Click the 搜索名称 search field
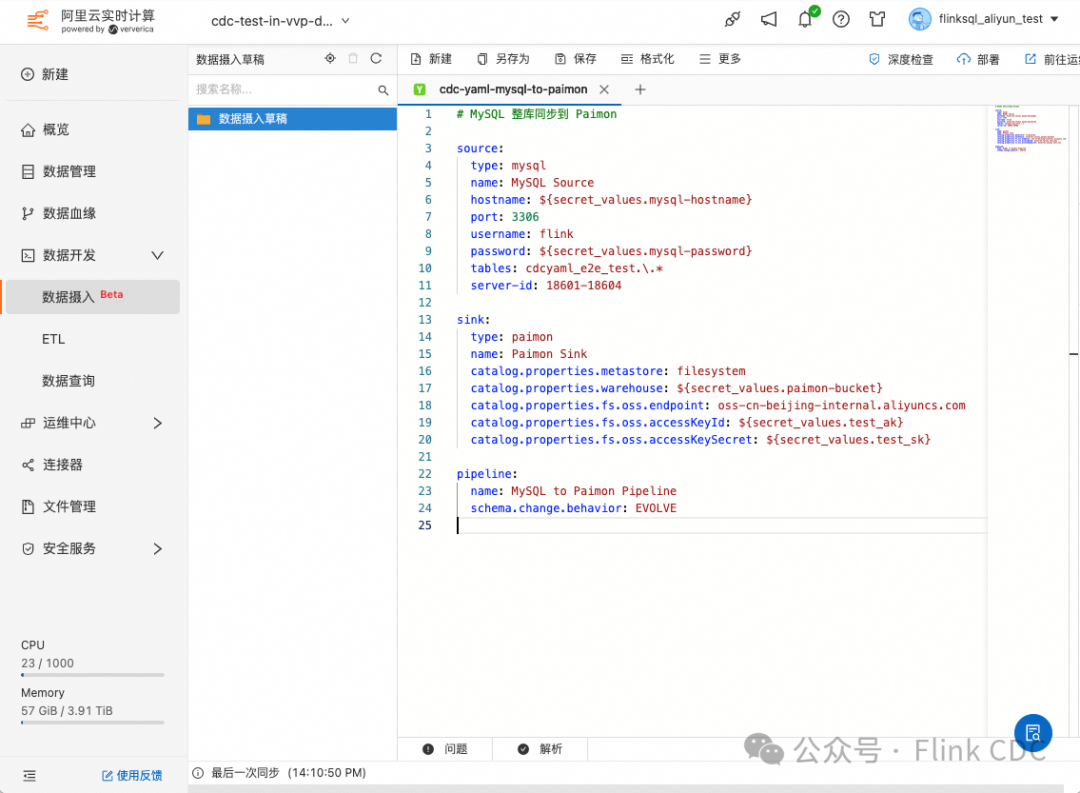Screen dimensions: 1080x793 tap(284, 90)
